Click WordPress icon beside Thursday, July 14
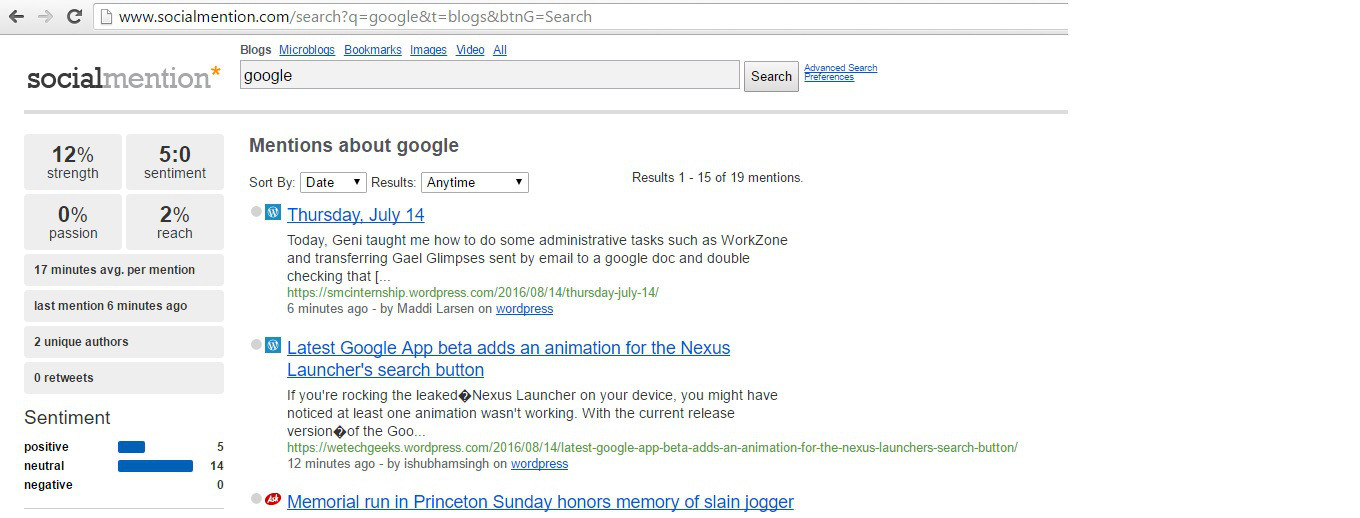 pyautogui.click(x=273, y=212)
